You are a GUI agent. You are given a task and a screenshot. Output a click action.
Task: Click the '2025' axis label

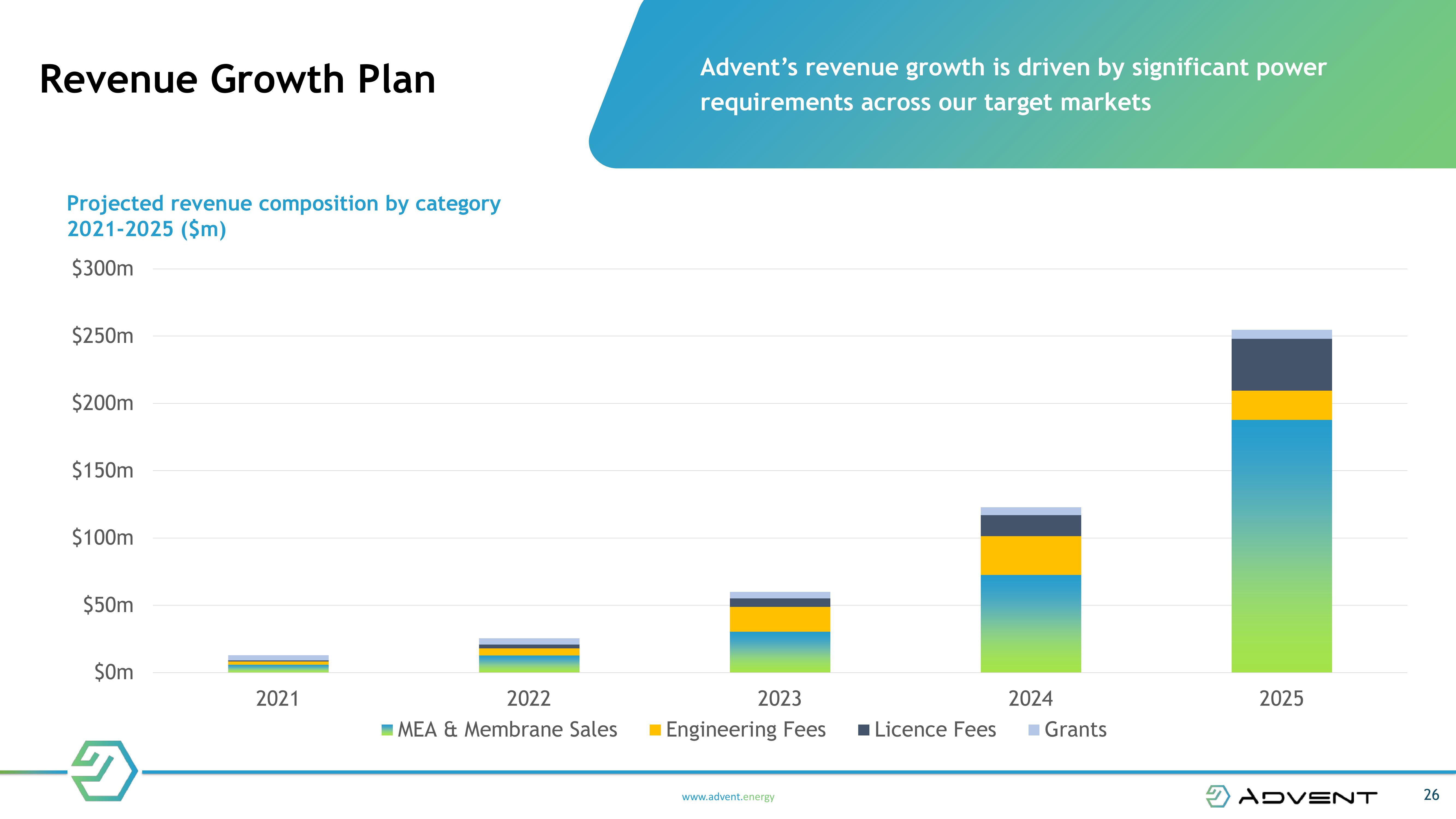pos(1281,699)
